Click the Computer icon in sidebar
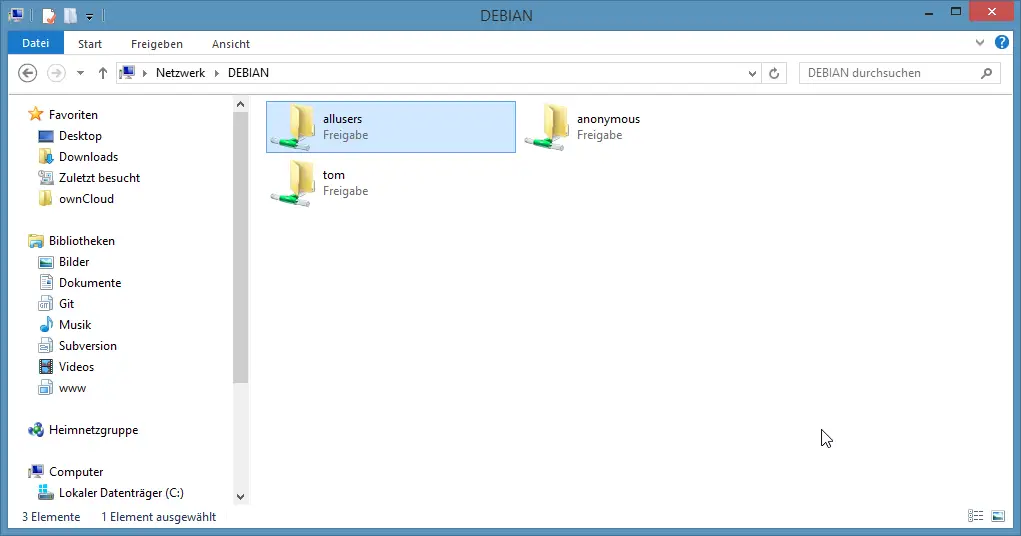1021x536 pixels. [x=36, y=472]
